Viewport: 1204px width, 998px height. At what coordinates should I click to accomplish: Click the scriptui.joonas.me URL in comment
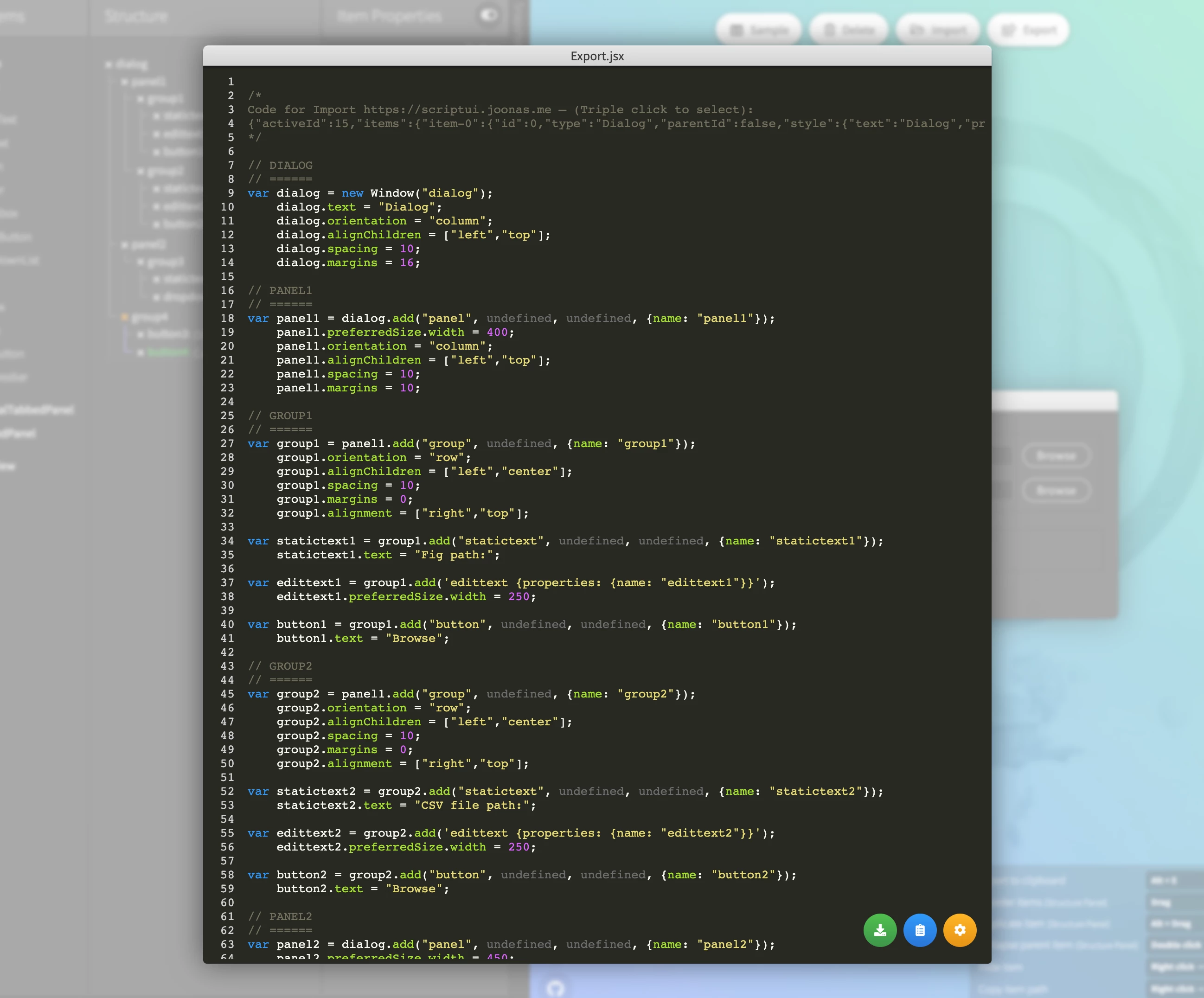(x=457, y=109)
